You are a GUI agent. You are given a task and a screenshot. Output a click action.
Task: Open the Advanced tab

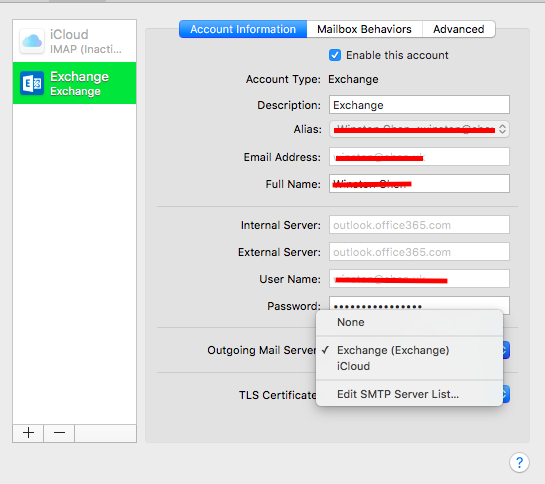coord(458,29)
